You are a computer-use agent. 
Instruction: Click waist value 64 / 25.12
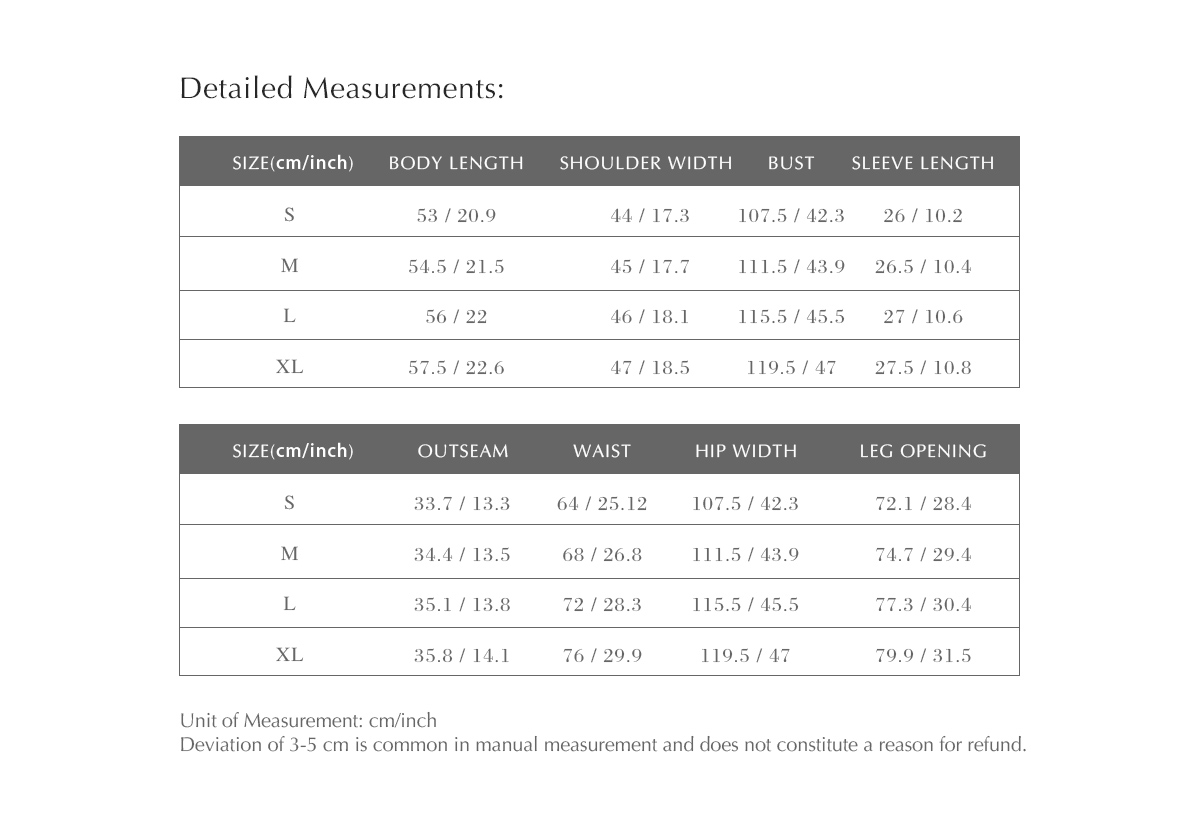point(602,504)
